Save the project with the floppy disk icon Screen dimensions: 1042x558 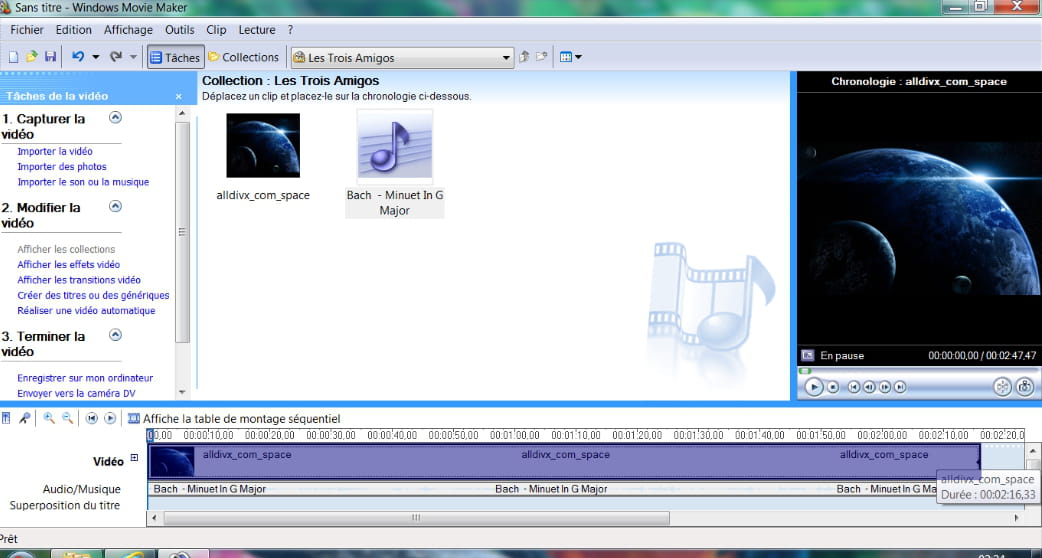(x=50, y=57)
